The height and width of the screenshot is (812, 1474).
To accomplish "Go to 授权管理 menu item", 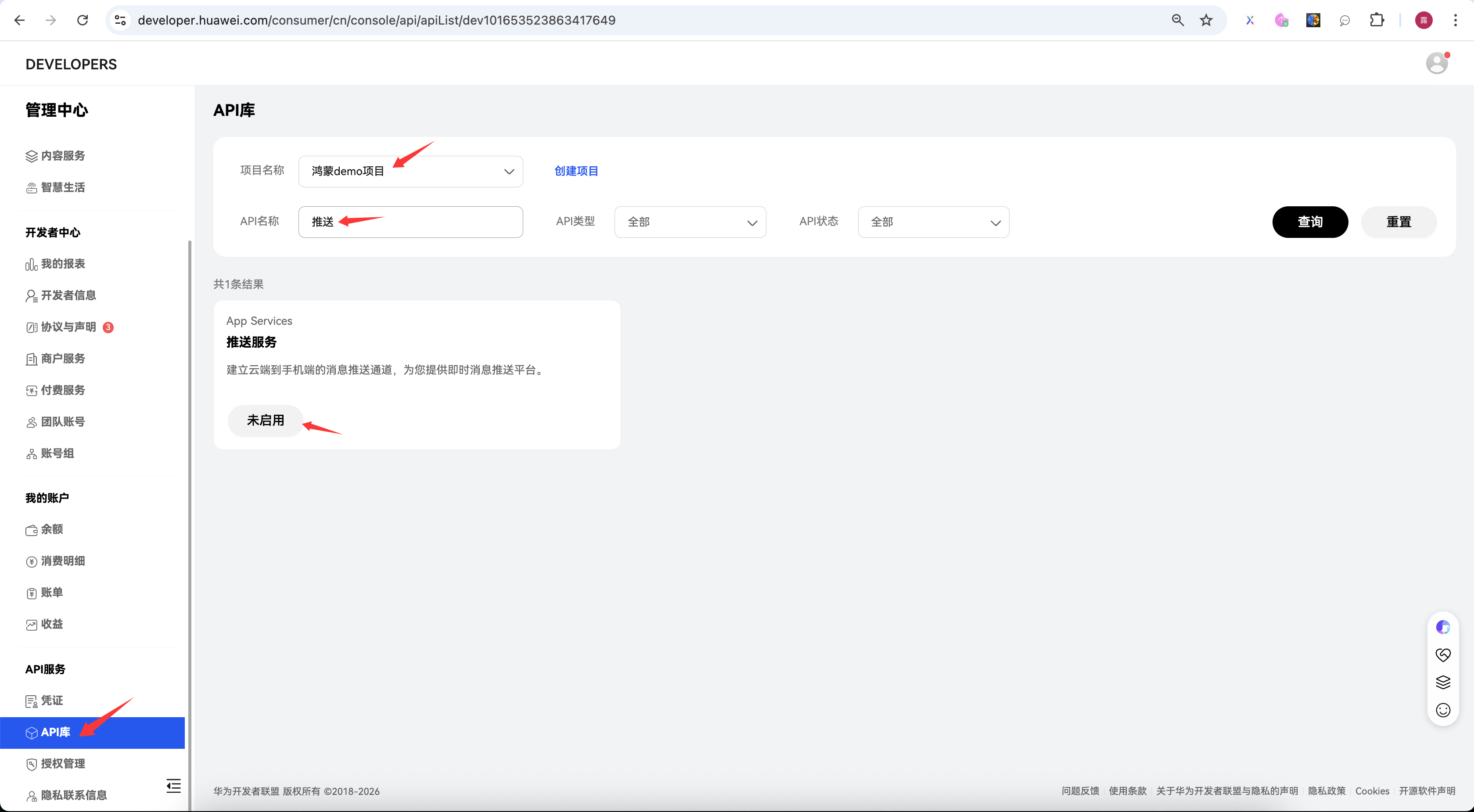I will (x=62, y=763).
